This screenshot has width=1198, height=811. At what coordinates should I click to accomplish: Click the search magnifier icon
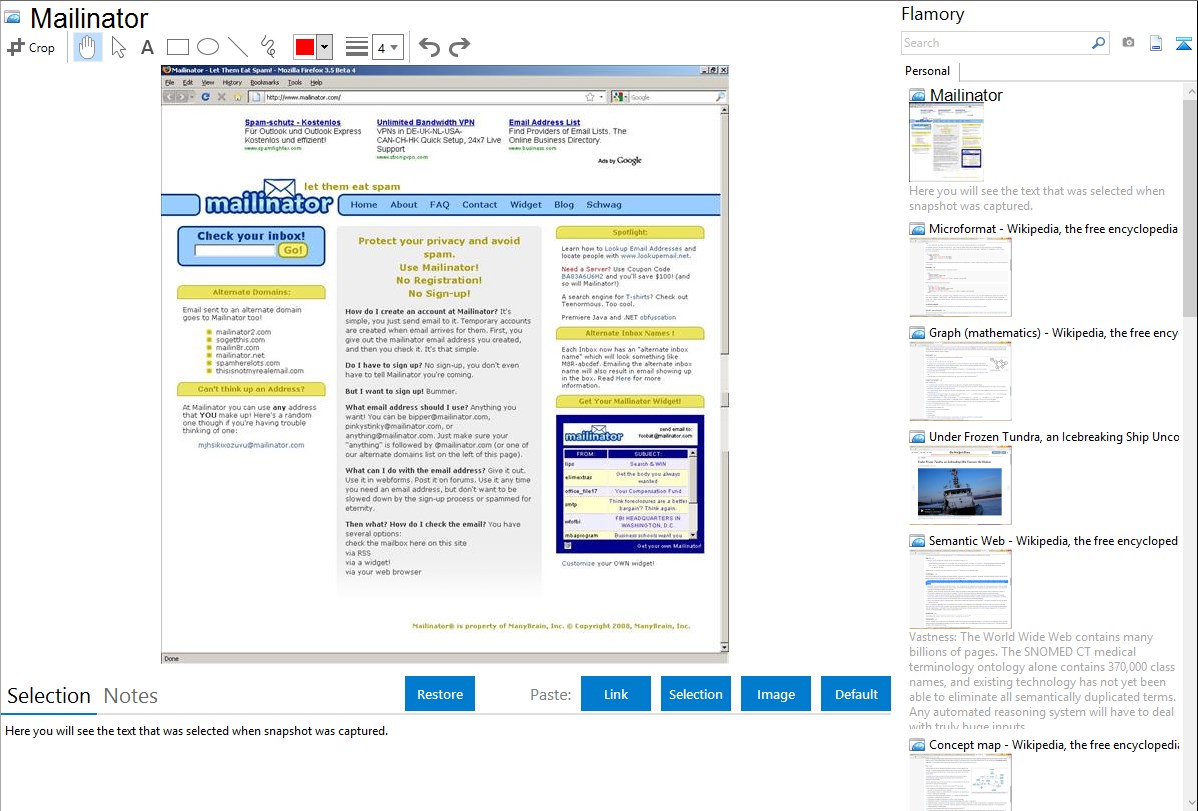[x=1099, y=43]
